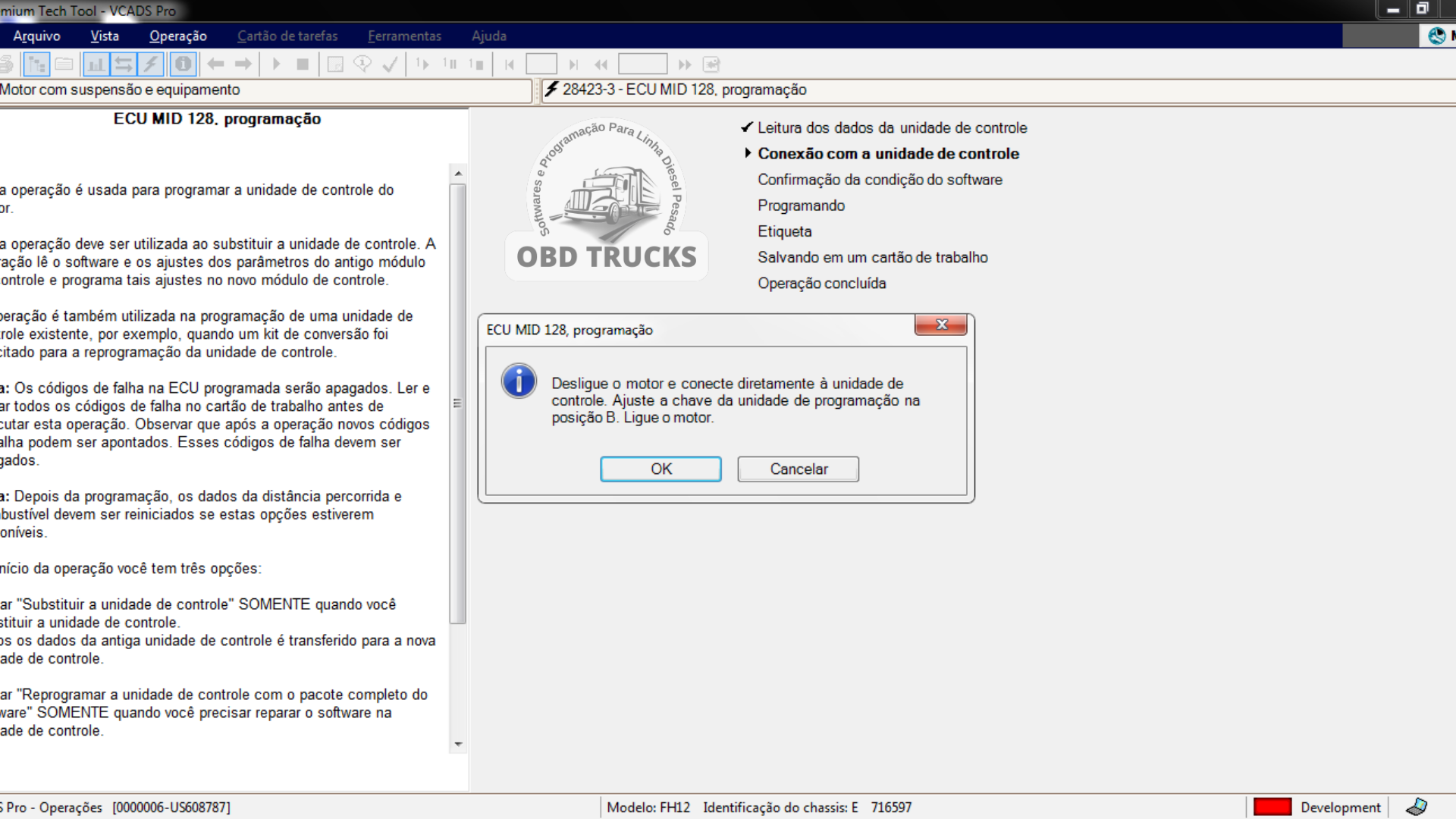The image size is (1456, 819).
Task: Click the blue information icon in dialog
Action: pos(519,381)
